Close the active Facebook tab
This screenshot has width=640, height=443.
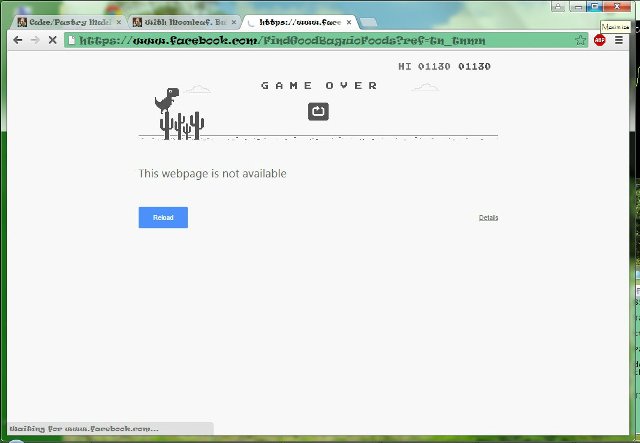click(x=346, y=21)
